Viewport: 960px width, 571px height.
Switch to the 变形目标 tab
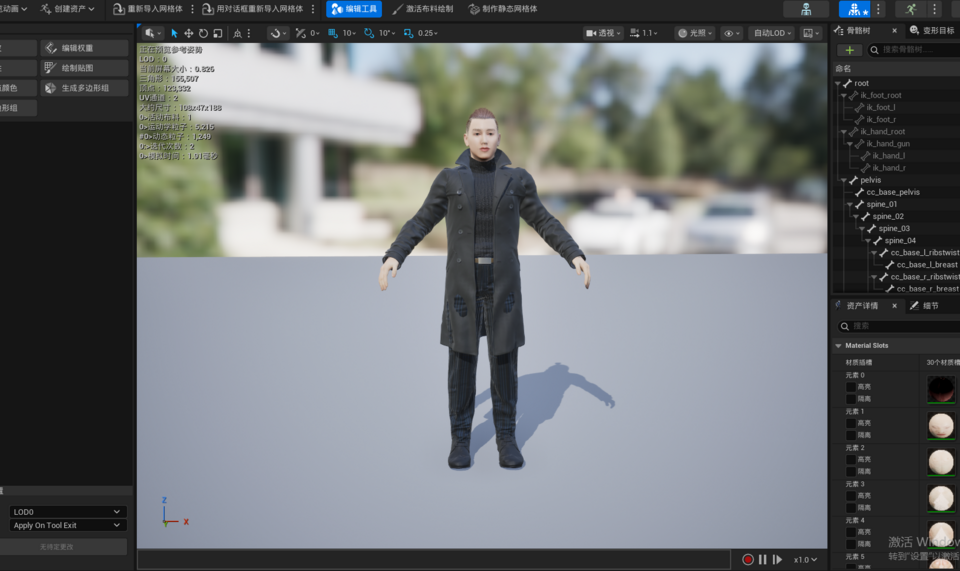coord(932,30)
